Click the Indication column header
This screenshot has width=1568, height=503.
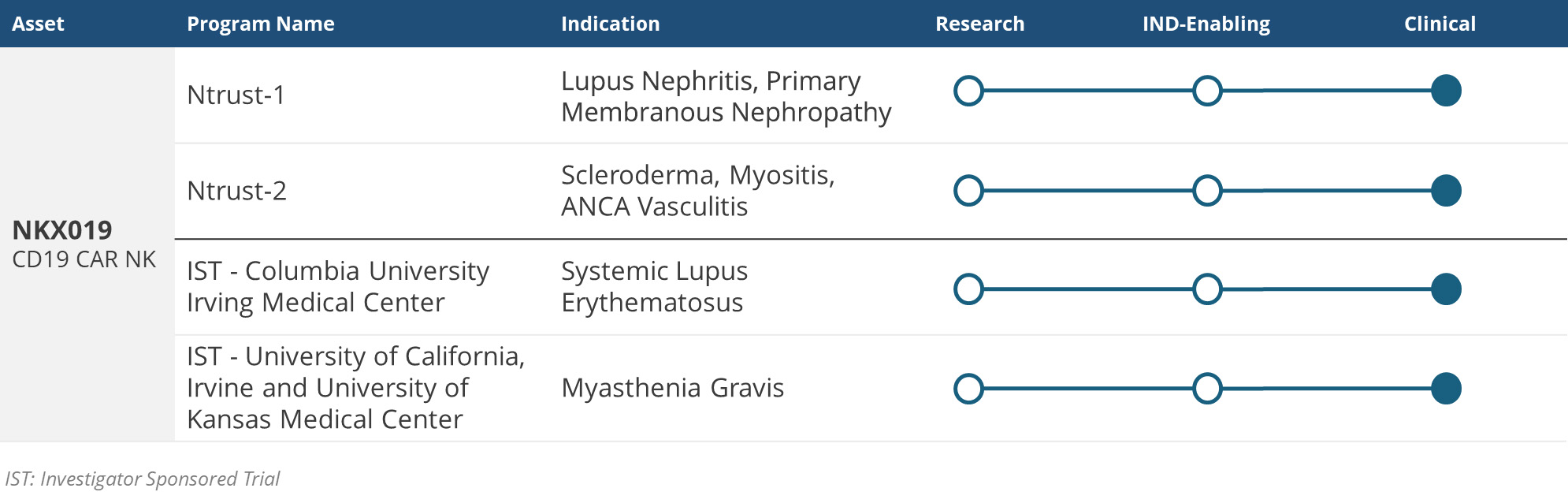[x=610, y=24]
